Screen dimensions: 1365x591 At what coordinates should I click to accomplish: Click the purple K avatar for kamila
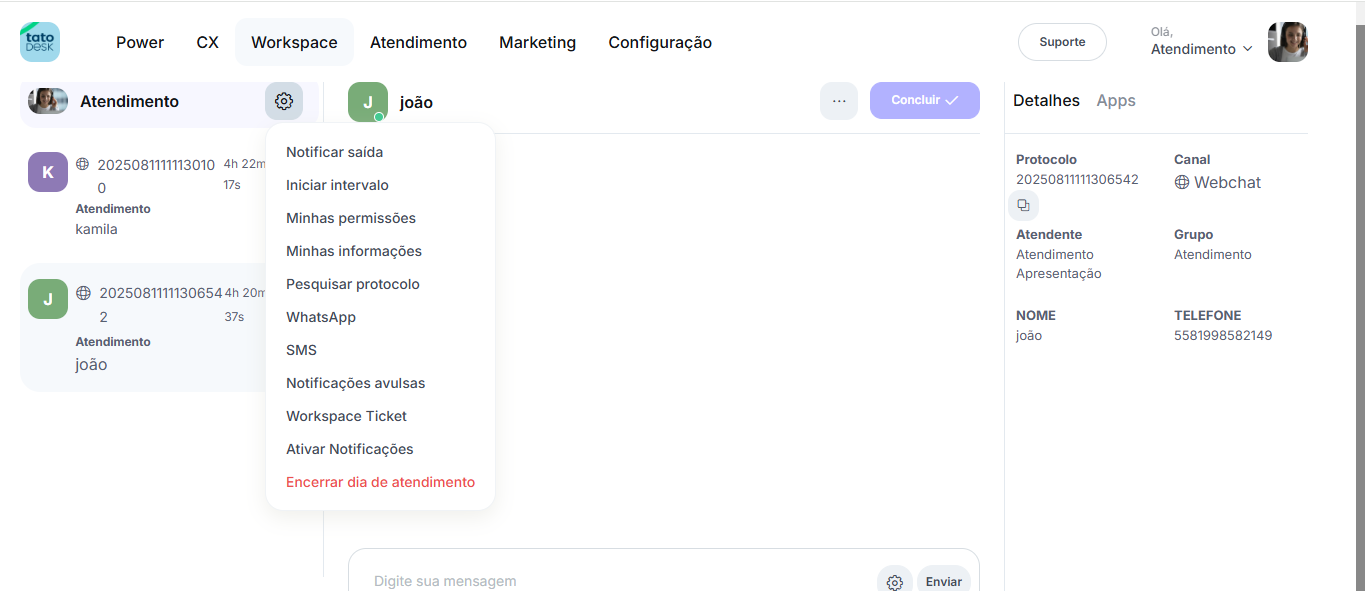[48, 172]
